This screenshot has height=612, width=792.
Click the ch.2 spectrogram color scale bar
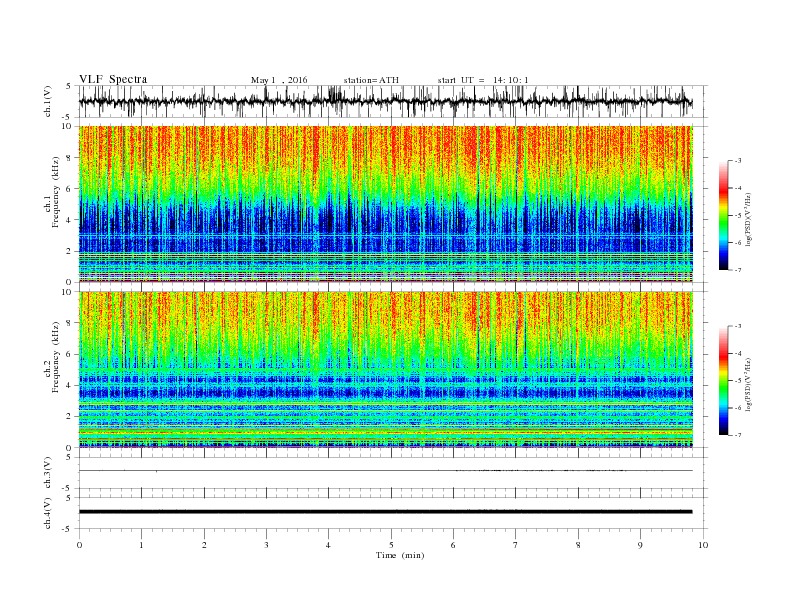(723, 380)
